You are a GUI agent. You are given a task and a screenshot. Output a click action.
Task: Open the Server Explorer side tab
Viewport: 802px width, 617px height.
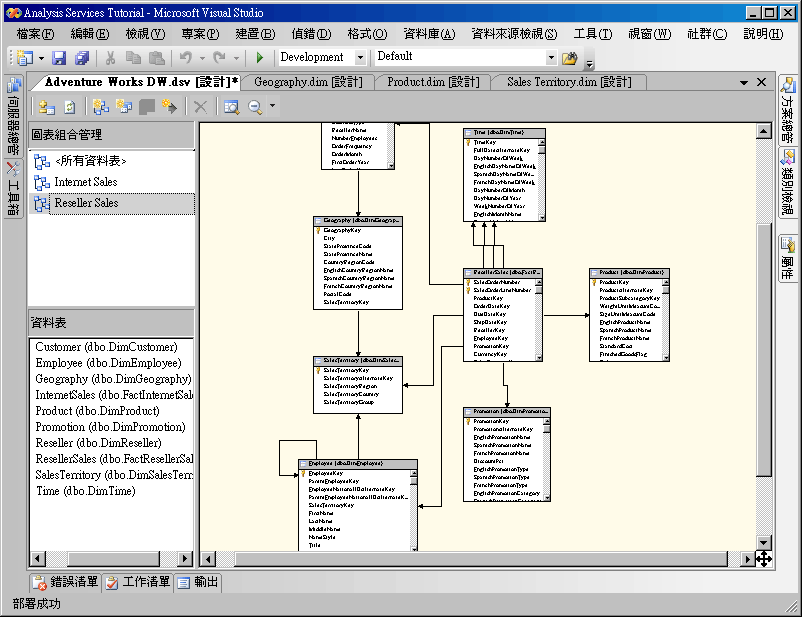coord(14,116)
